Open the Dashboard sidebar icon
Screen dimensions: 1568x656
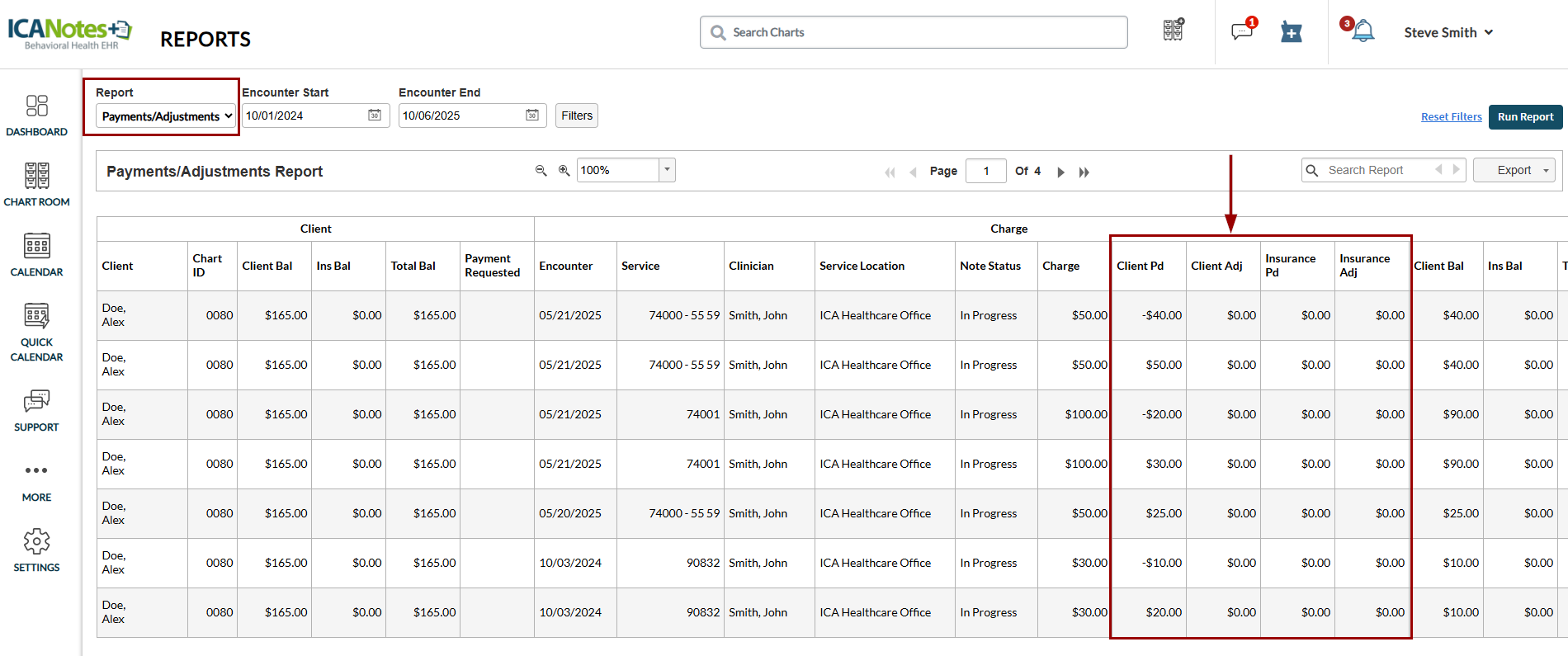click(x=37, y=106)
